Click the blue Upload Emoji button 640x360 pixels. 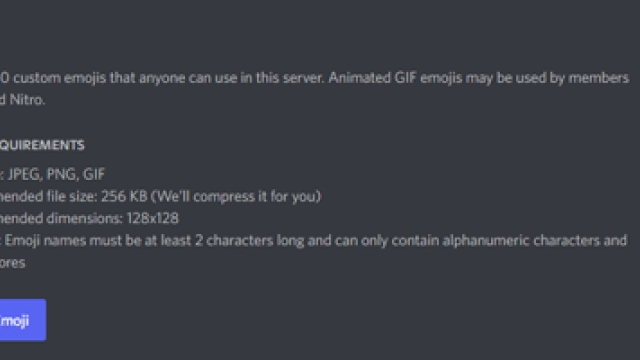(23, 320)
